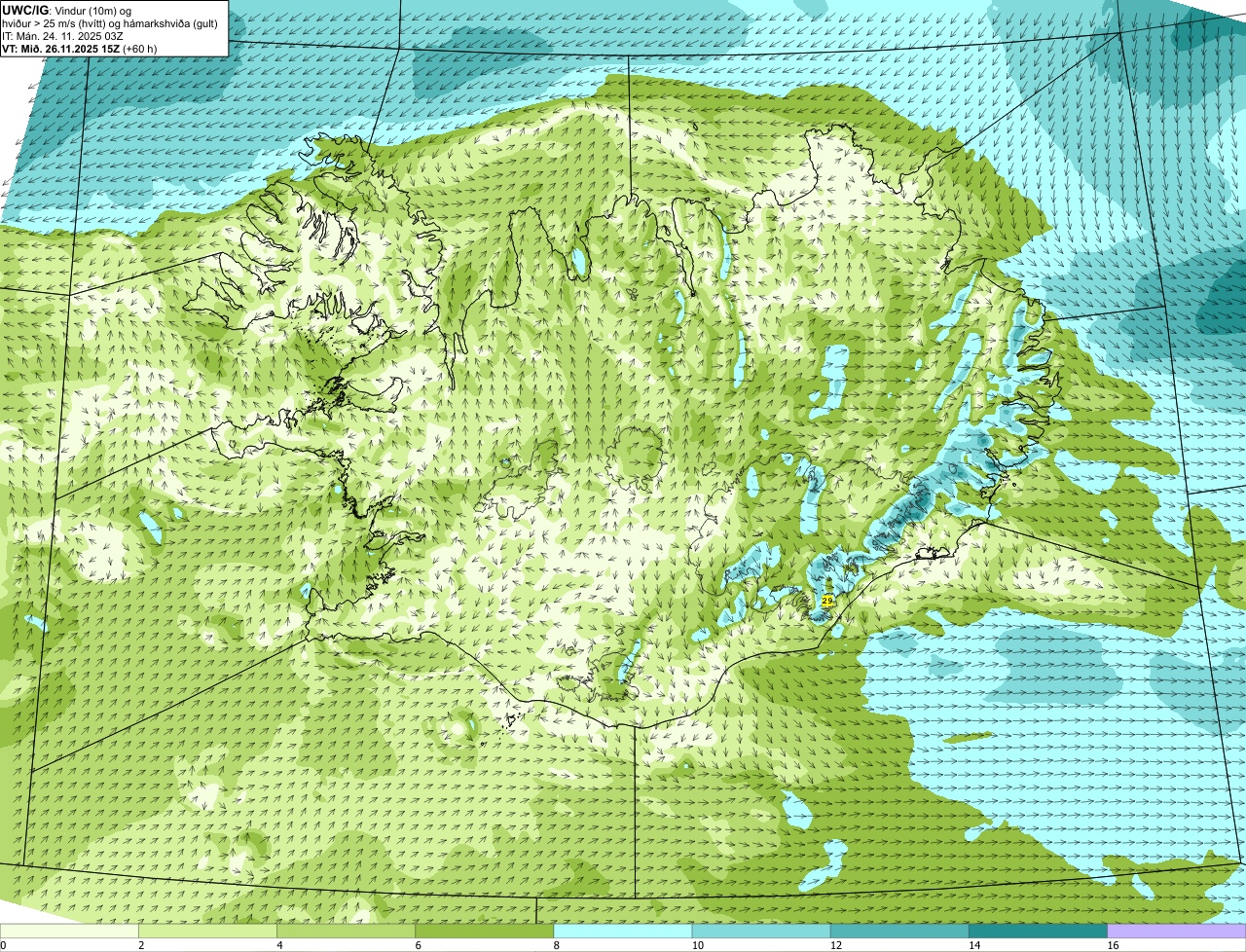The width and height of the screenshot is (1246, 952).
Task: Click the scale label '10'
Action: coord(696,945)
